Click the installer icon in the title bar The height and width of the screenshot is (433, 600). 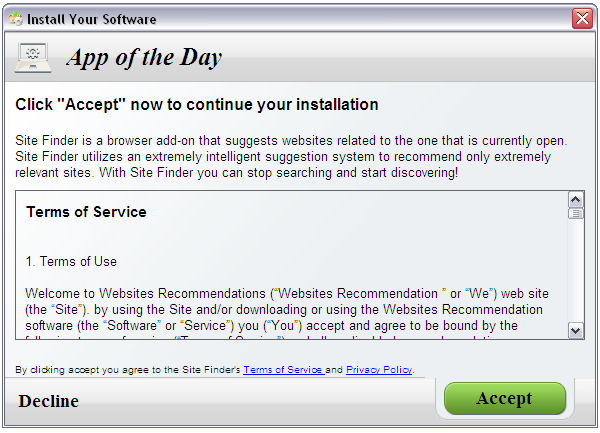(15, 18)
